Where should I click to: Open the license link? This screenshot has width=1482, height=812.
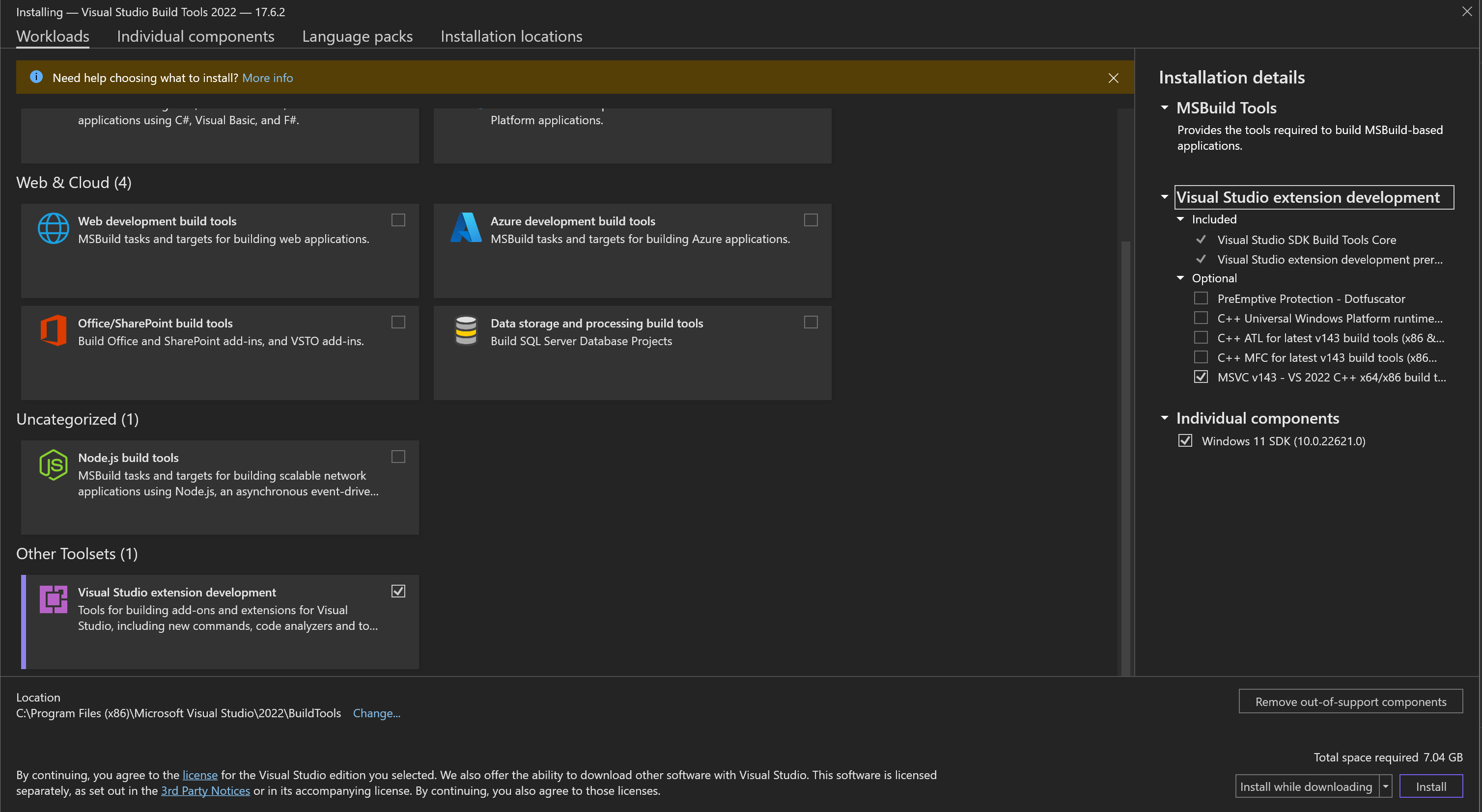coord(199,775)
